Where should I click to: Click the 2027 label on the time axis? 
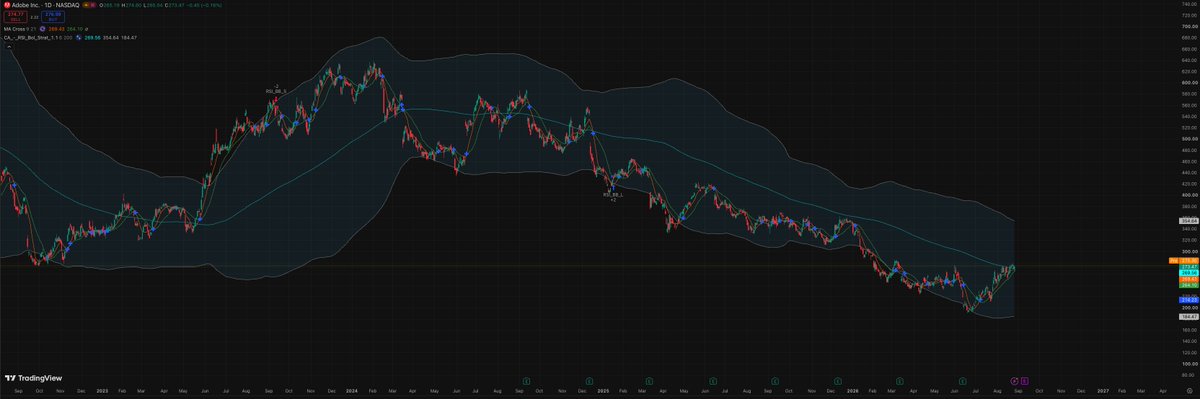coord(1103,391)
